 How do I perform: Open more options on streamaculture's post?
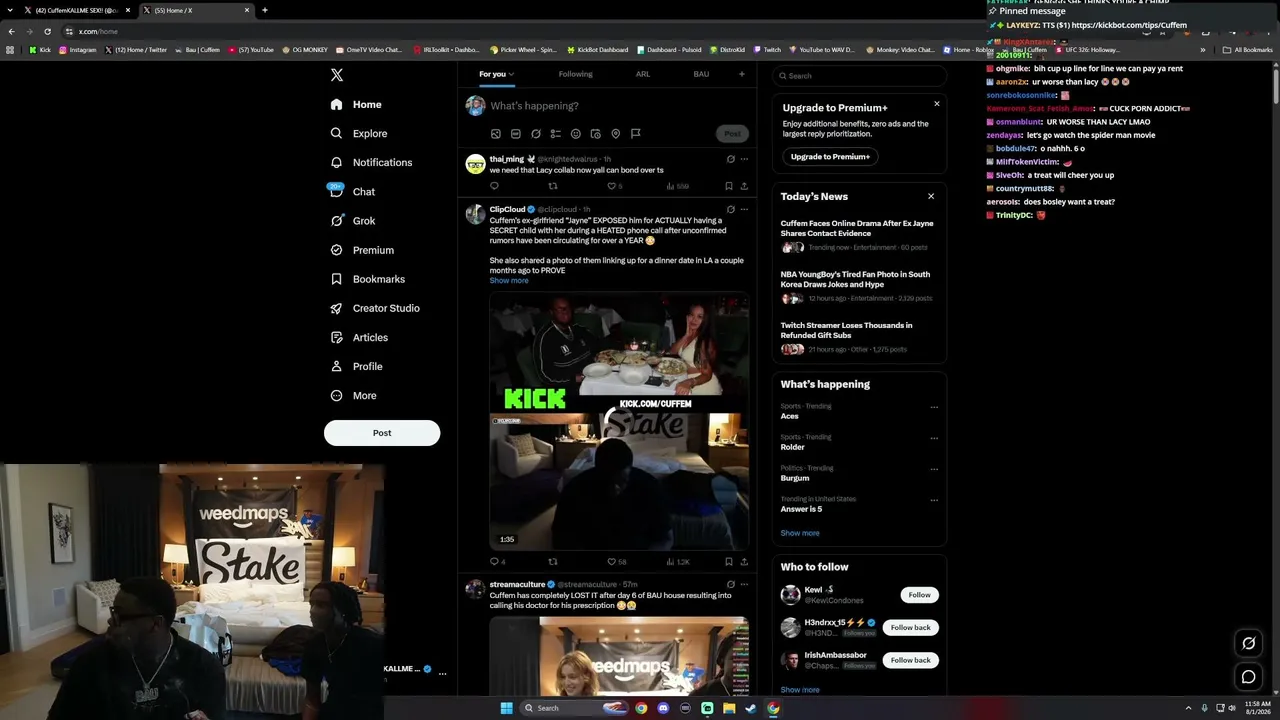[744, 584]
